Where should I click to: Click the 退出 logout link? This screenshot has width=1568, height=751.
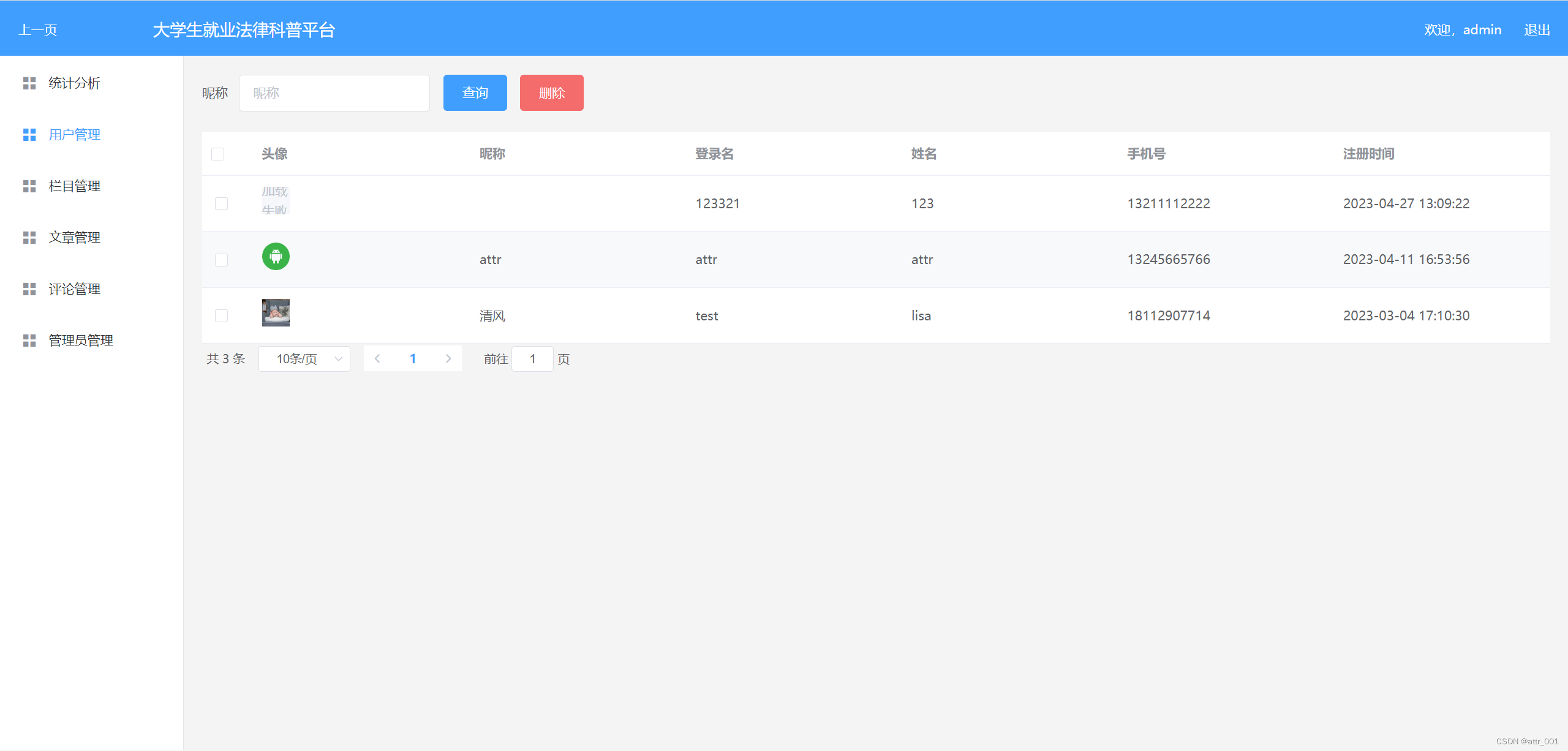point(1537,30)
